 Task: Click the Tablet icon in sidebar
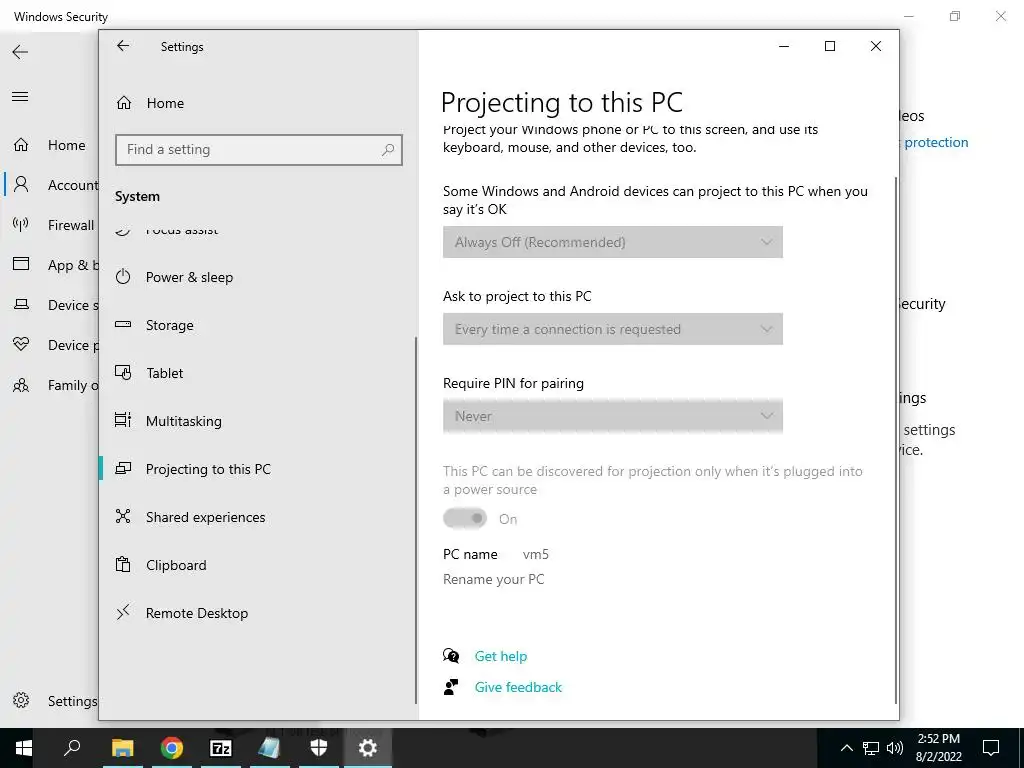123,372
